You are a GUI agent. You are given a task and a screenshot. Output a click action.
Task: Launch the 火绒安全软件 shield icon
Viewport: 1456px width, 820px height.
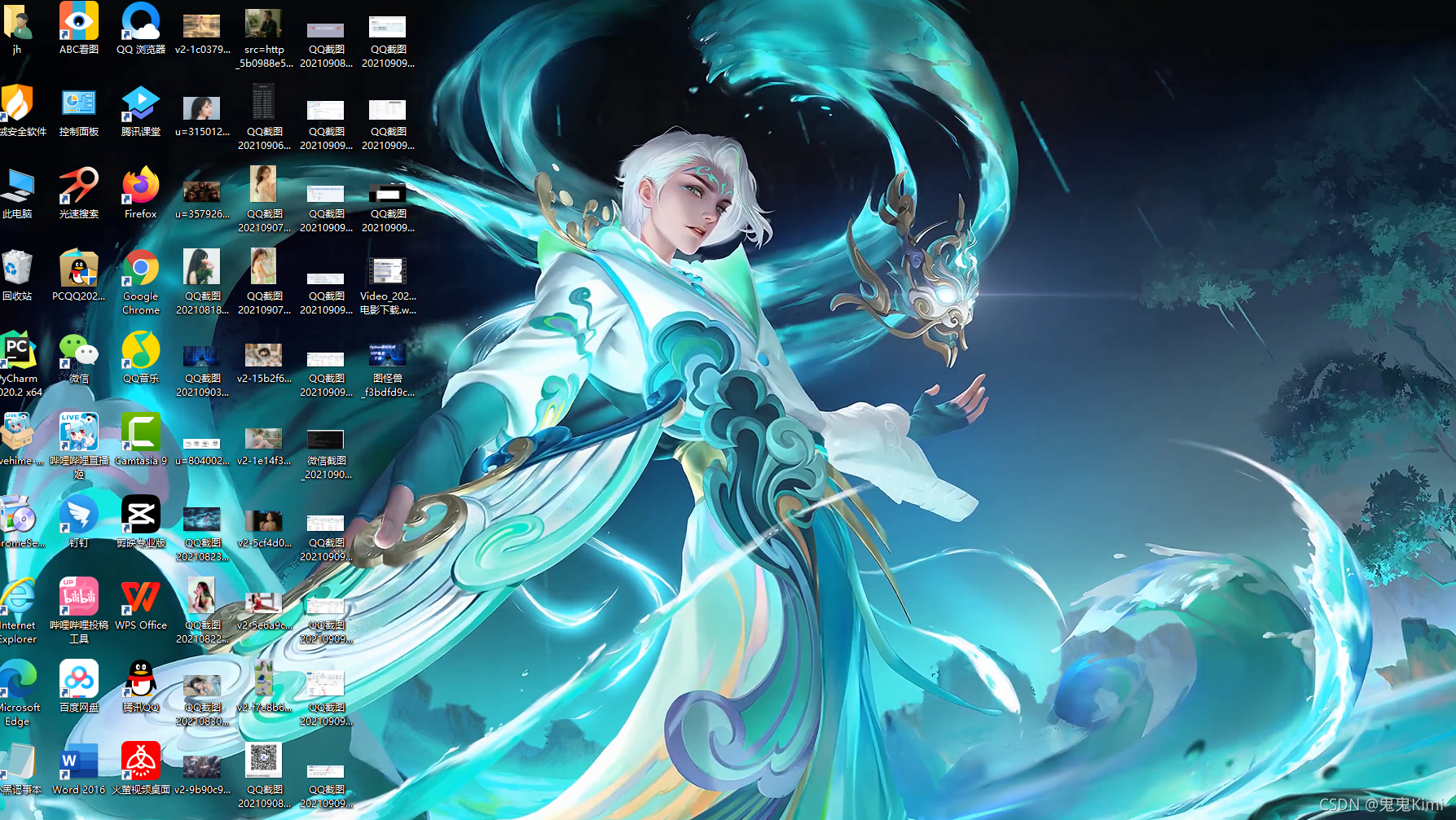[20, 110]
